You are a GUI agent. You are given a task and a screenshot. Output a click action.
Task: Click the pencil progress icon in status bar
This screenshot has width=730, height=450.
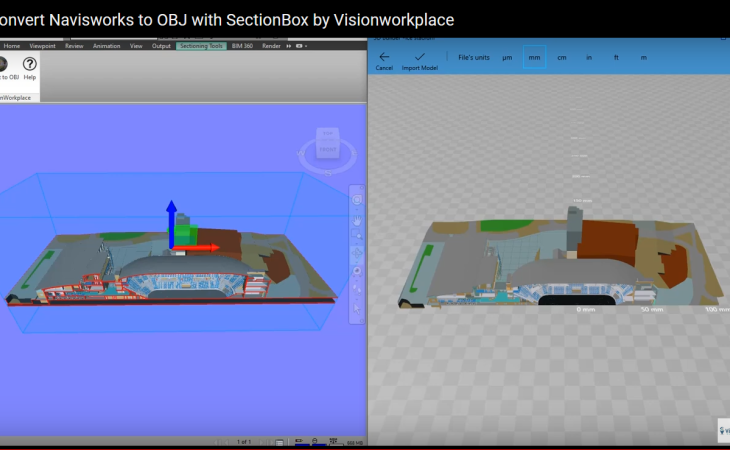tap(299, 441)
